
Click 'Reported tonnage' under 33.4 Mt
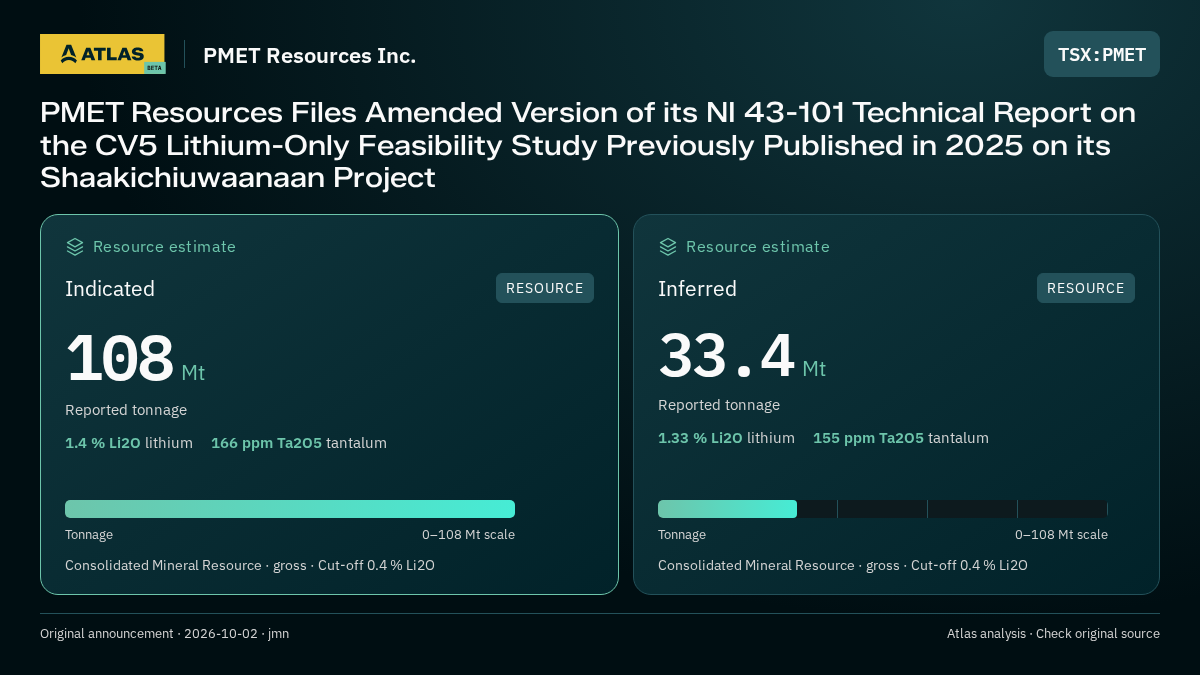[719, 405]
